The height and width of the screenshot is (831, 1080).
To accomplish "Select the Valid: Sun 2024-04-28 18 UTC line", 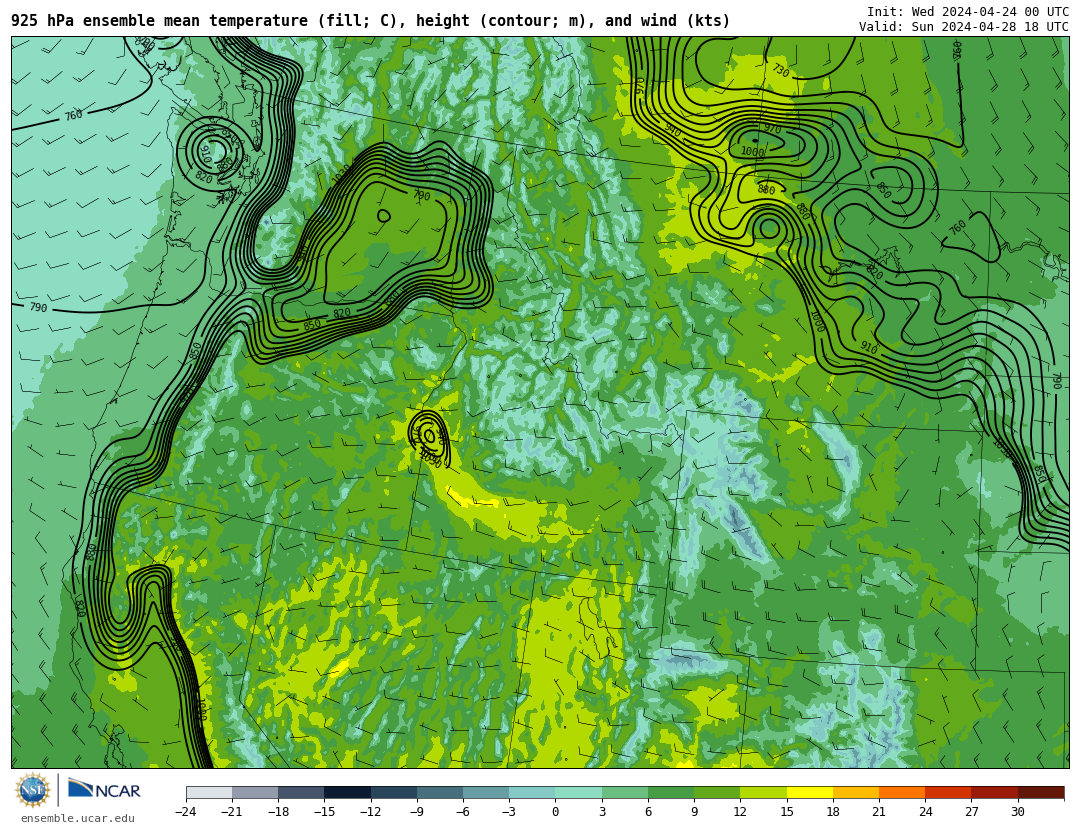I will pos(964,27).
